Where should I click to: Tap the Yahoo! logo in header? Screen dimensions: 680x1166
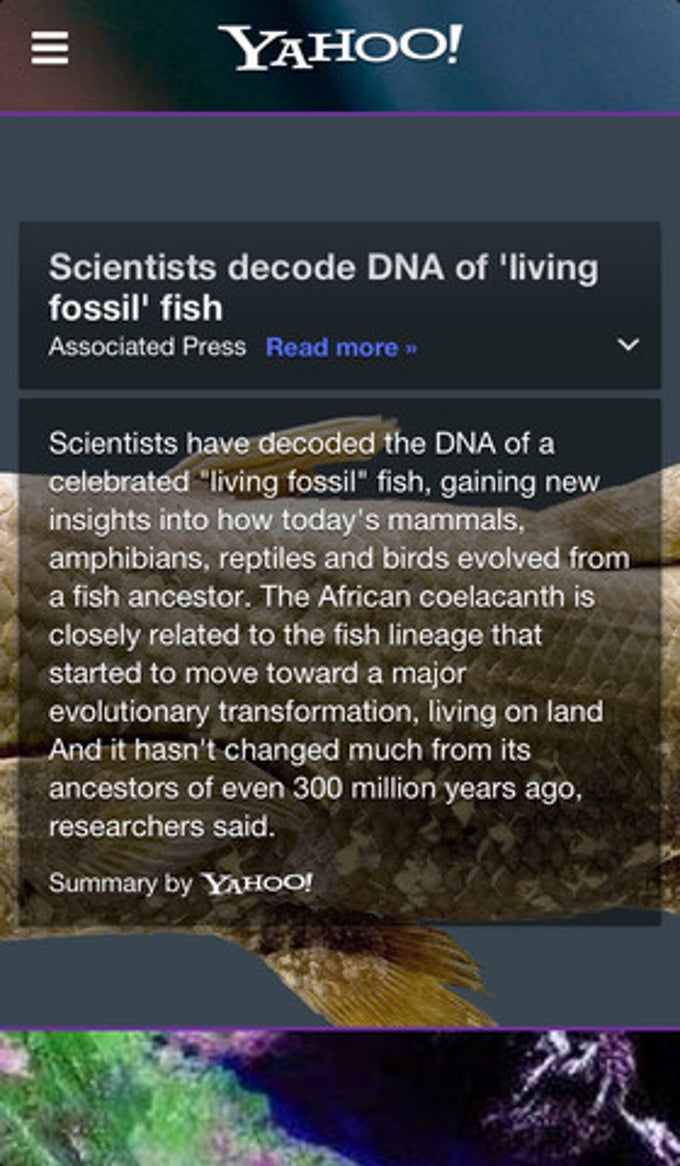[340, 48]
